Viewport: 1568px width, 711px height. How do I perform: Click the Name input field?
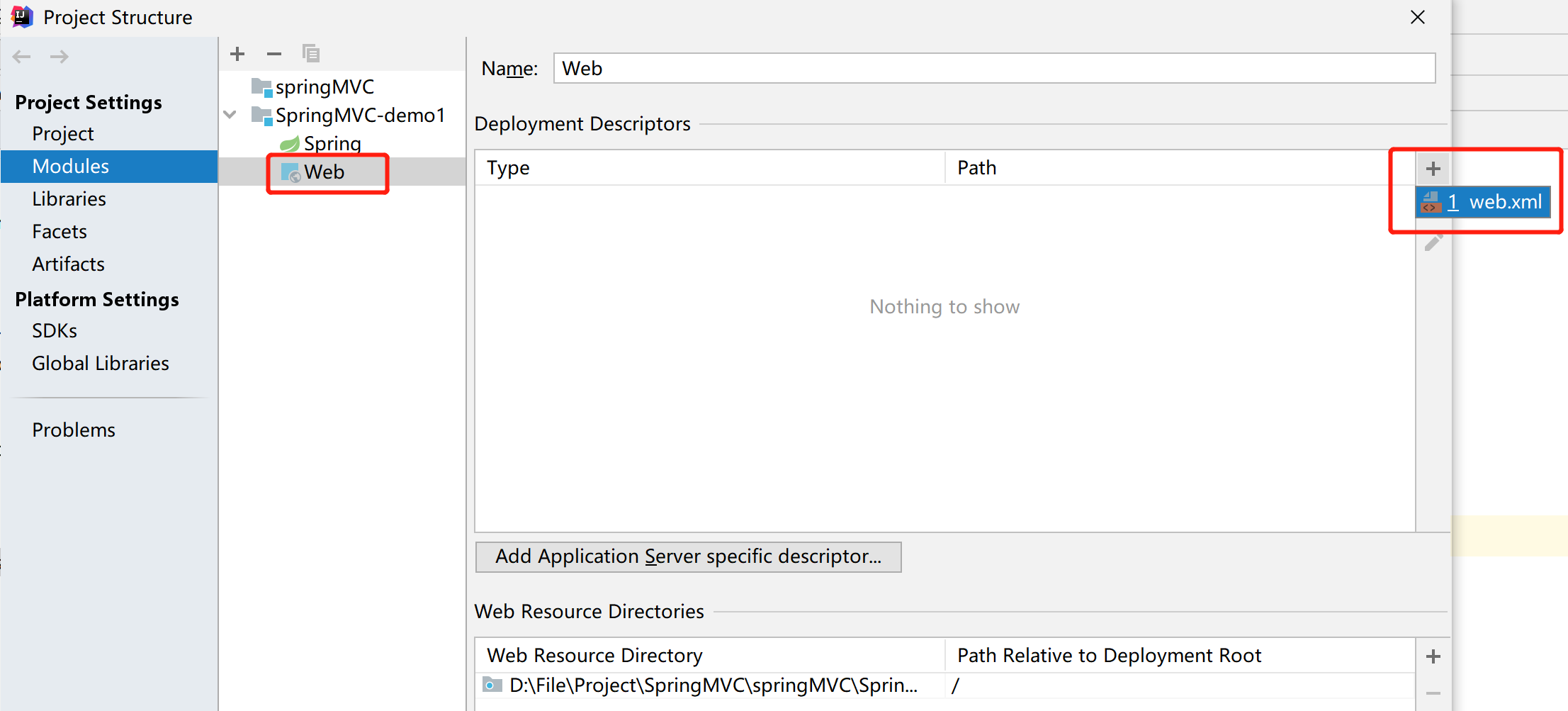[x=994, y=69]
